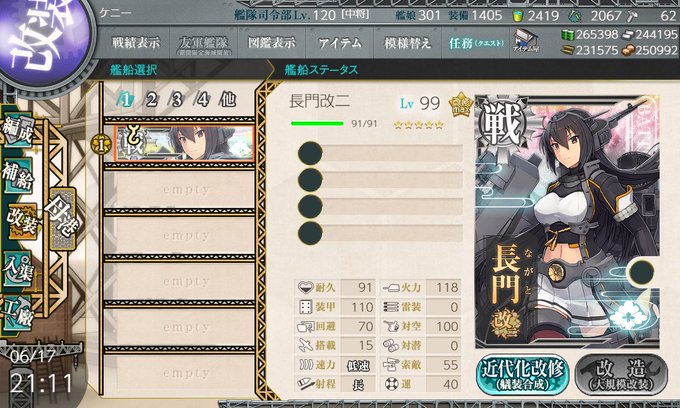Open the 入渠 repair dock icon

(18, 269)
